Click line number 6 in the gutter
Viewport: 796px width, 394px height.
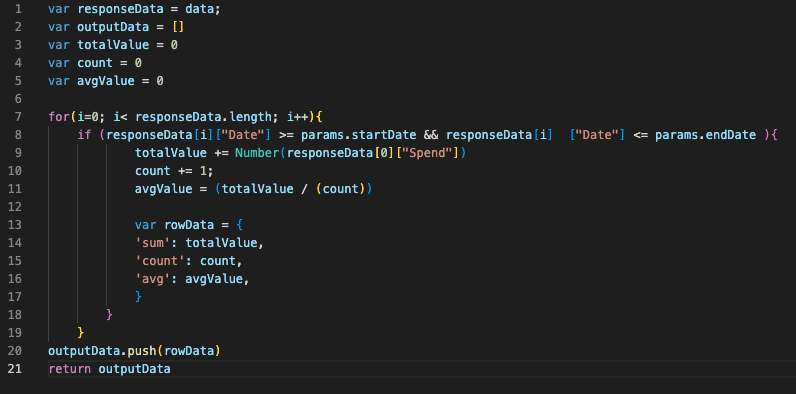coord(18,98)
